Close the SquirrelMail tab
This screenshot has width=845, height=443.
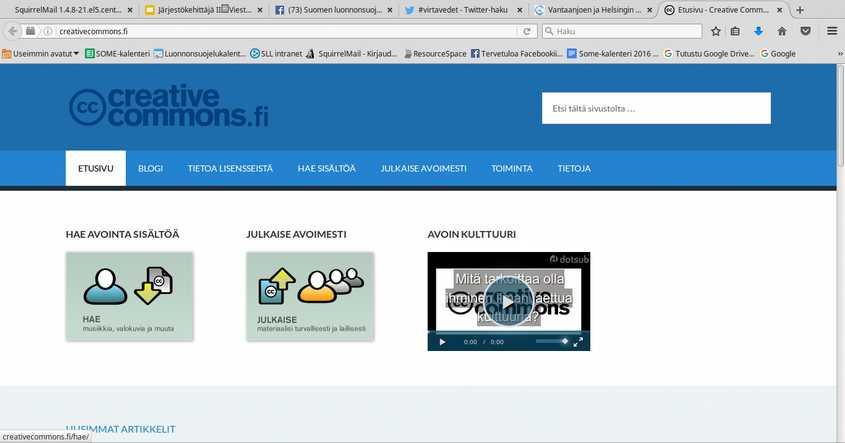(130, 10)
